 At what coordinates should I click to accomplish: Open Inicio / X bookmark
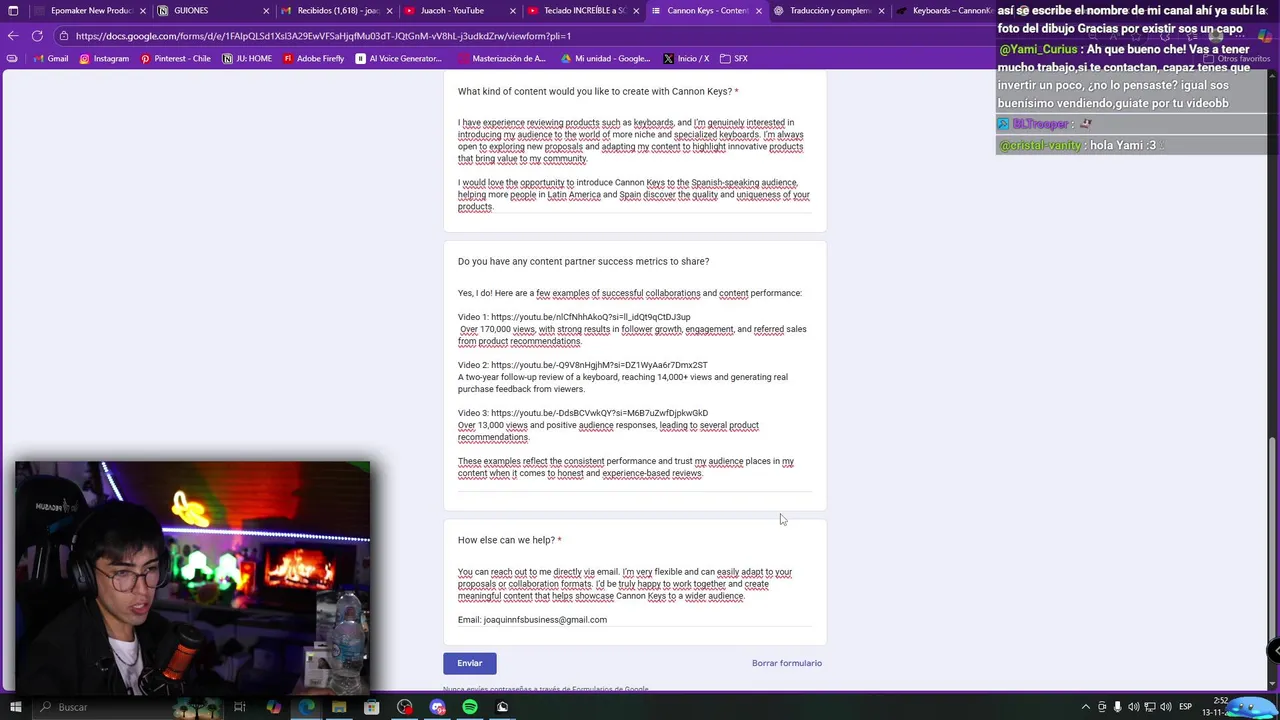pyautogui.click(x=686, y=58)
